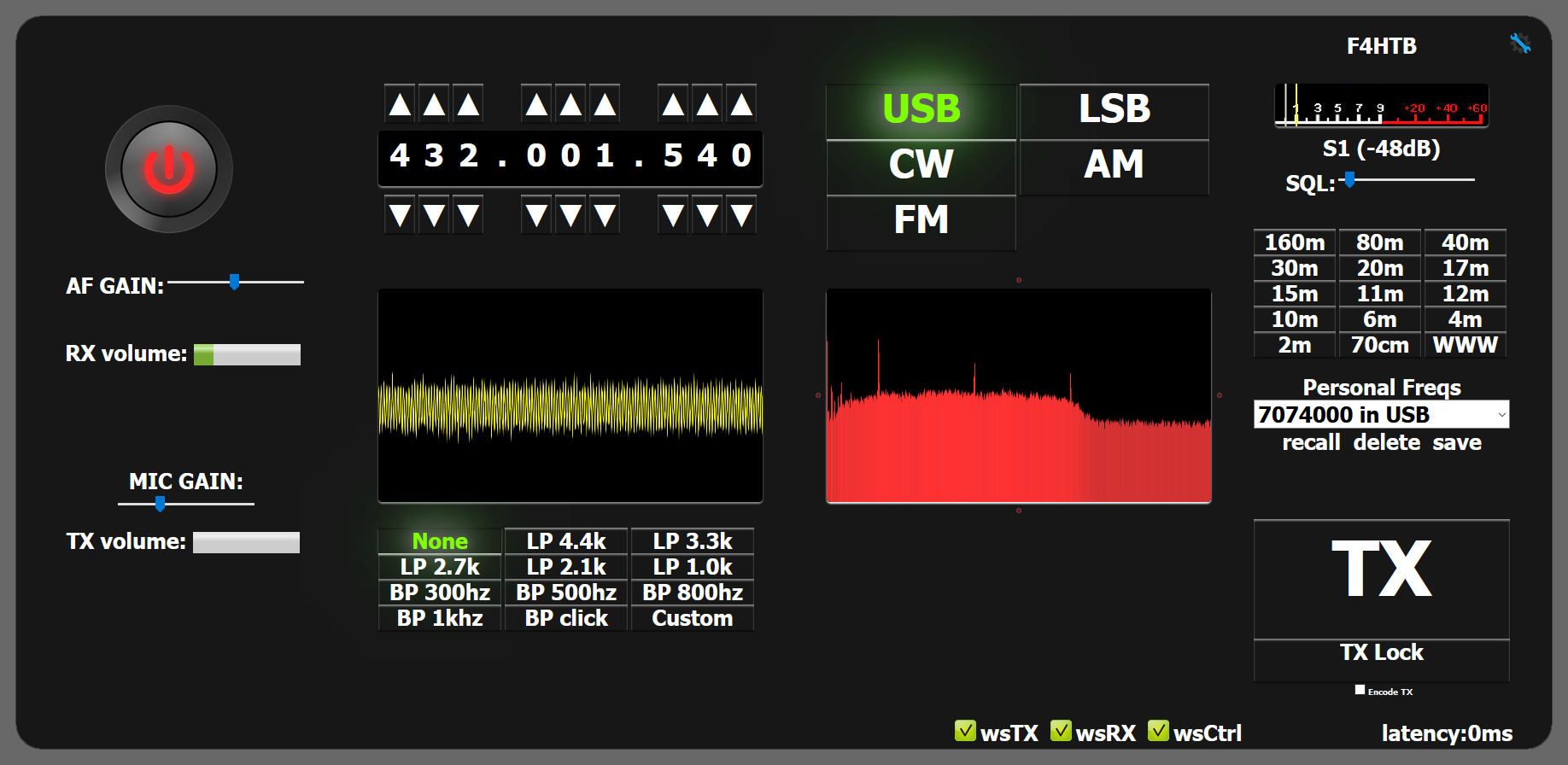Screen dimensions: 1568x765
Task: Increase the leftmost frequency digit with up arrow
Action: (x=400, y=104)
